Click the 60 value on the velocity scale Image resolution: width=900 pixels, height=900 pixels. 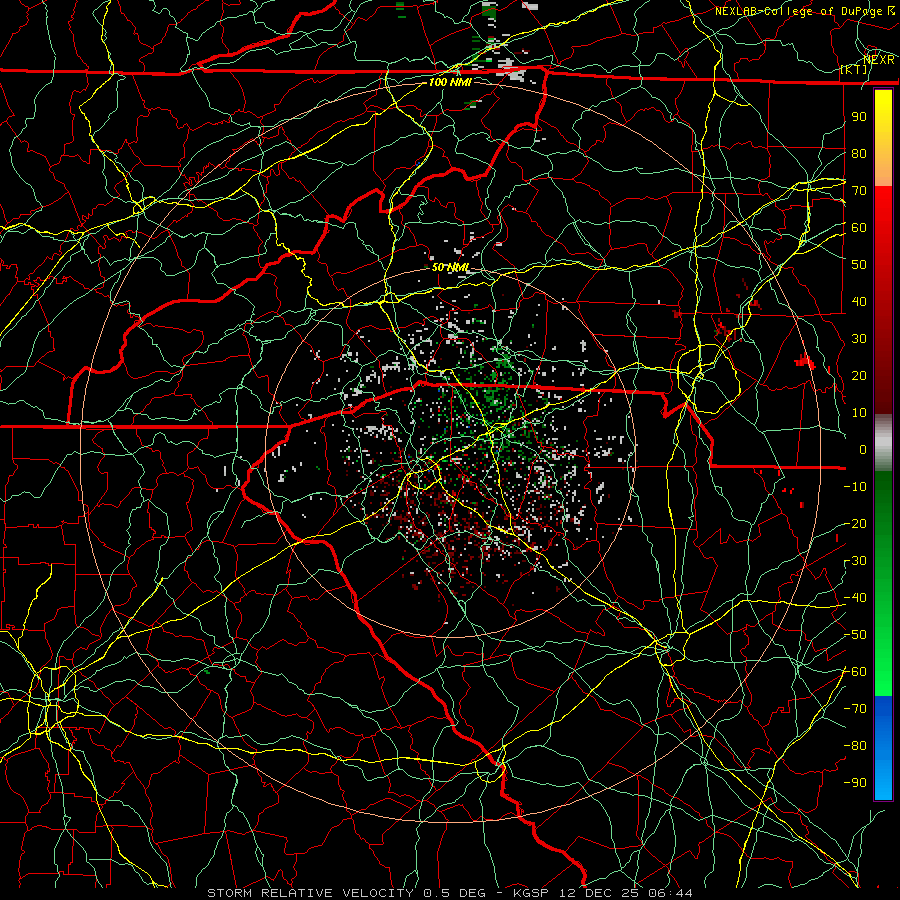tap(859, 228)
